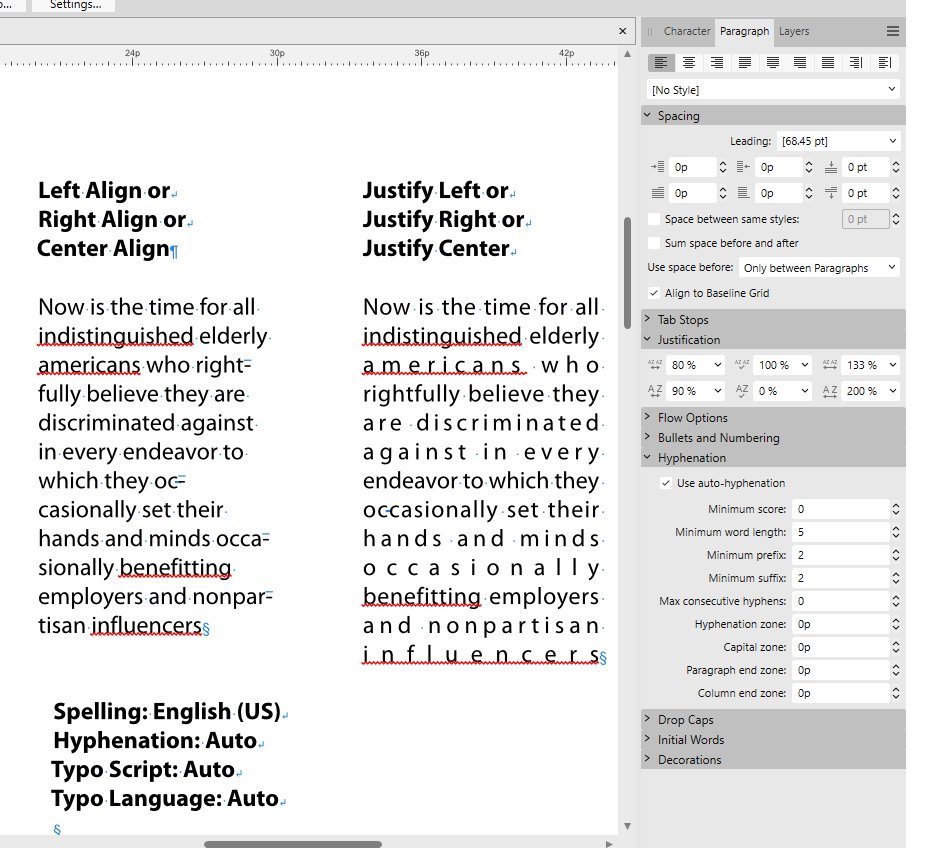
Task: Click the Align Center paragraph icon
Action: [x=689, y=62]
